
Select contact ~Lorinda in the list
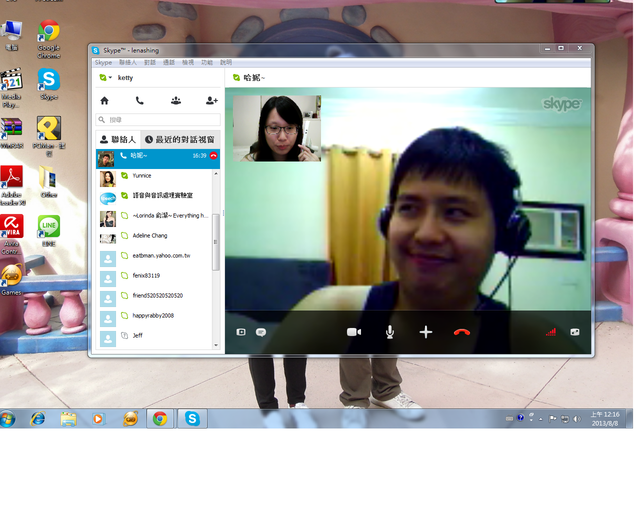[154, 219]
